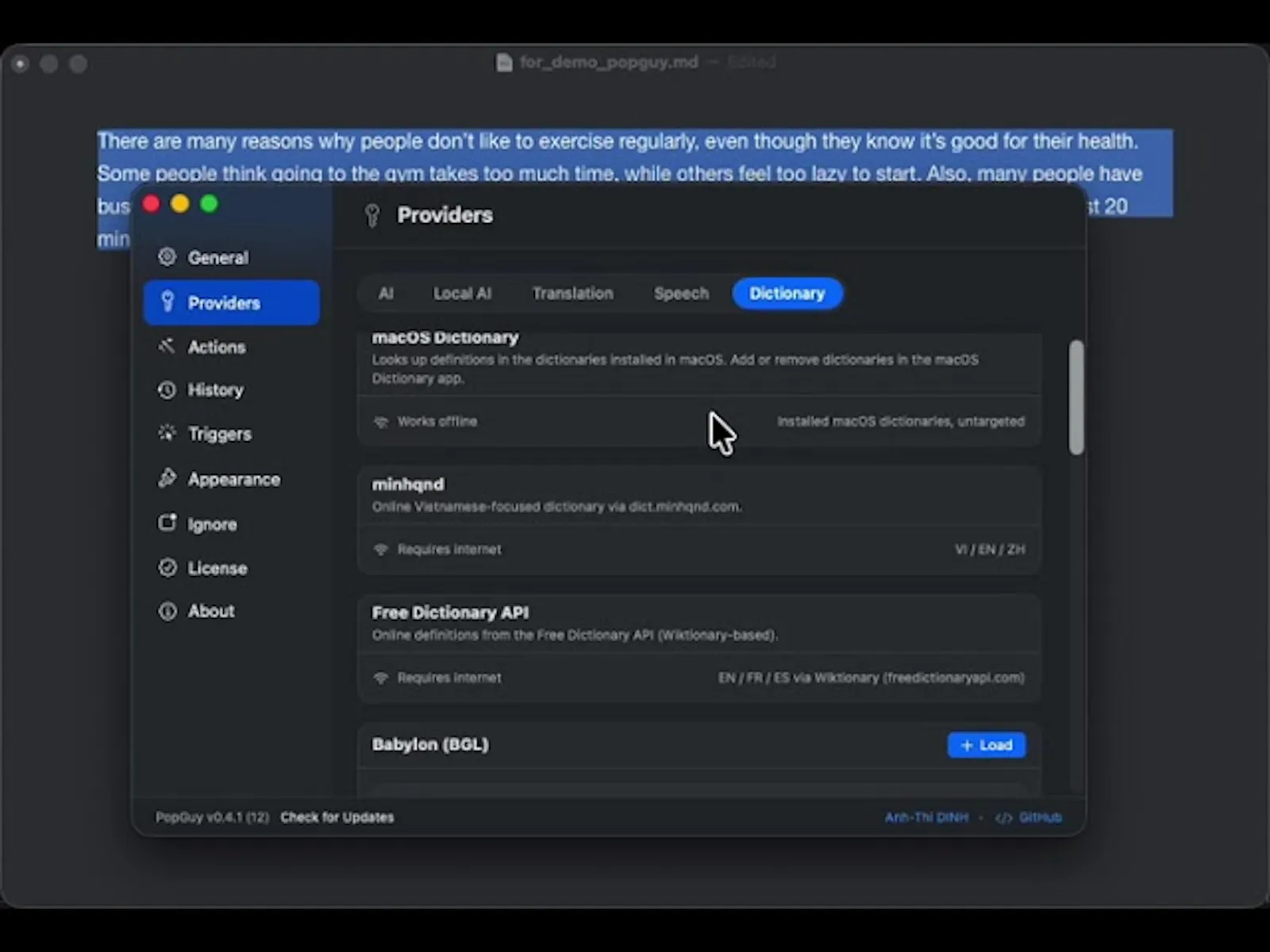Click the 'Works offline' label
This screenshot has height=952, width=1270.
tap(437, 421)
